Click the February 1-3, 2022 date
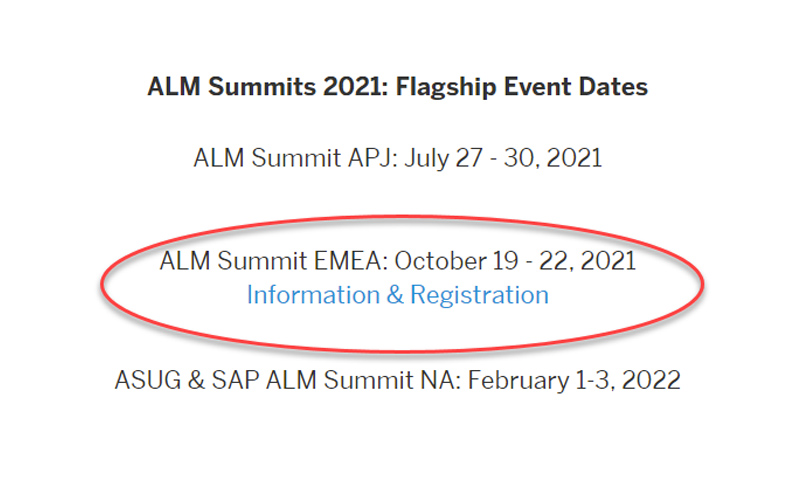 click(574, 381)
